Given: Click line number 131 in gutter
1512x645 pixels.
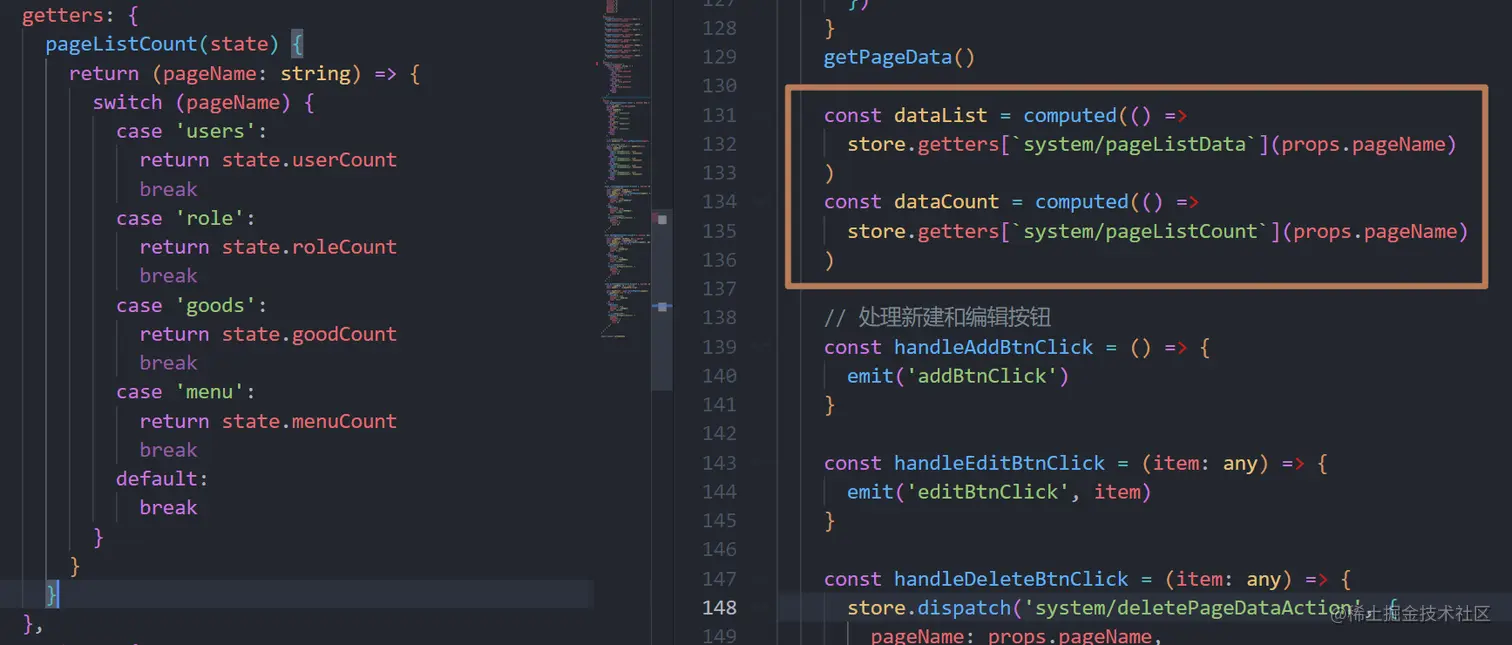Looking at the screenshot, I should (719, 115).
